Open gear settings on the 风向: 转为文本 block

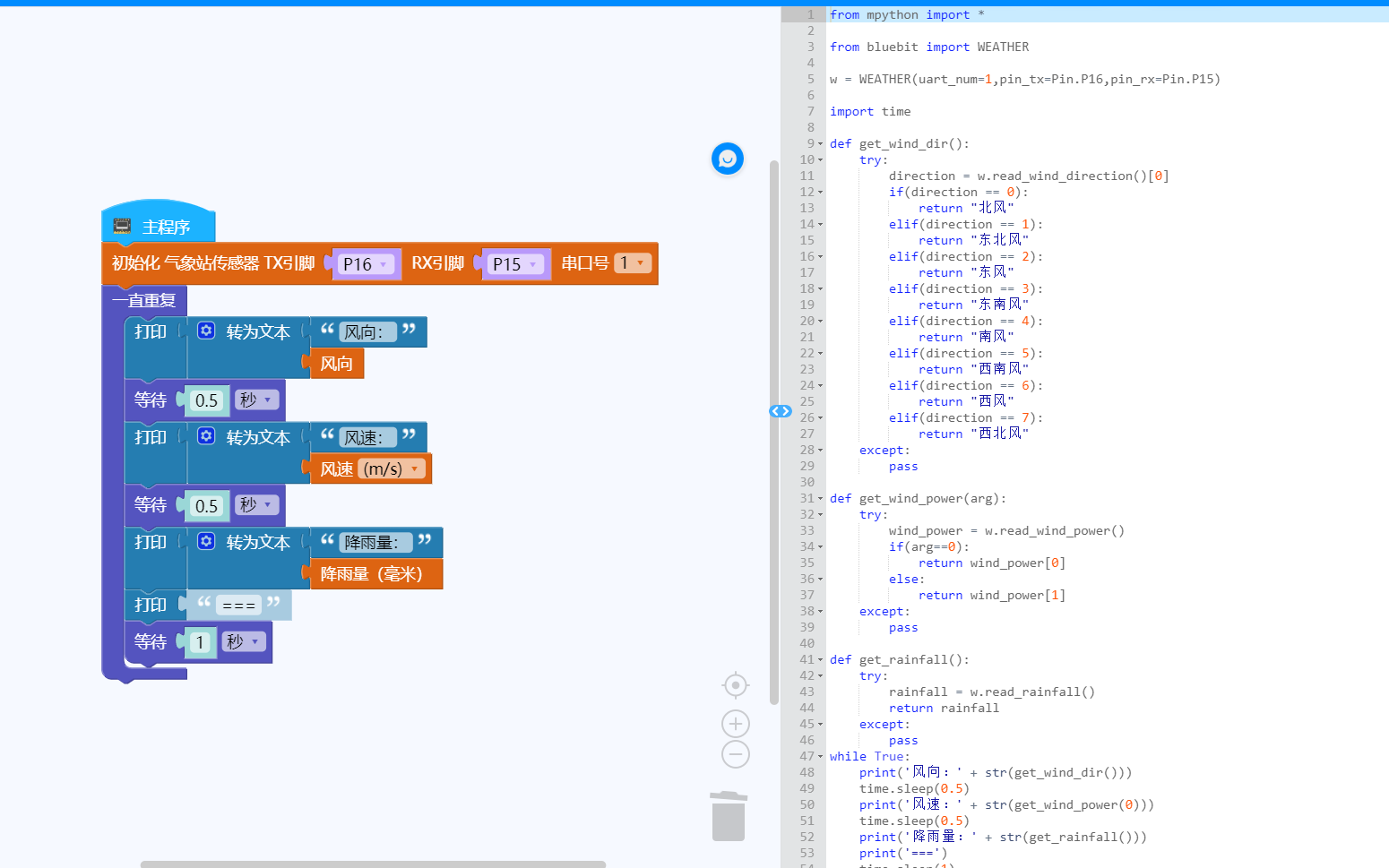206,331
